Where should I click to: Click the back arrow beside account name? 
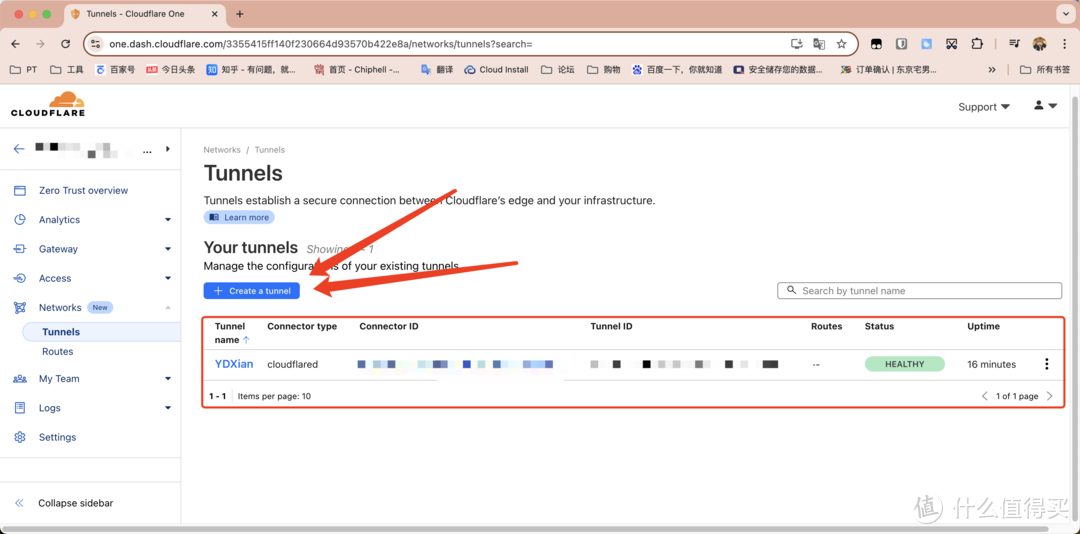(x=18, y=149)
